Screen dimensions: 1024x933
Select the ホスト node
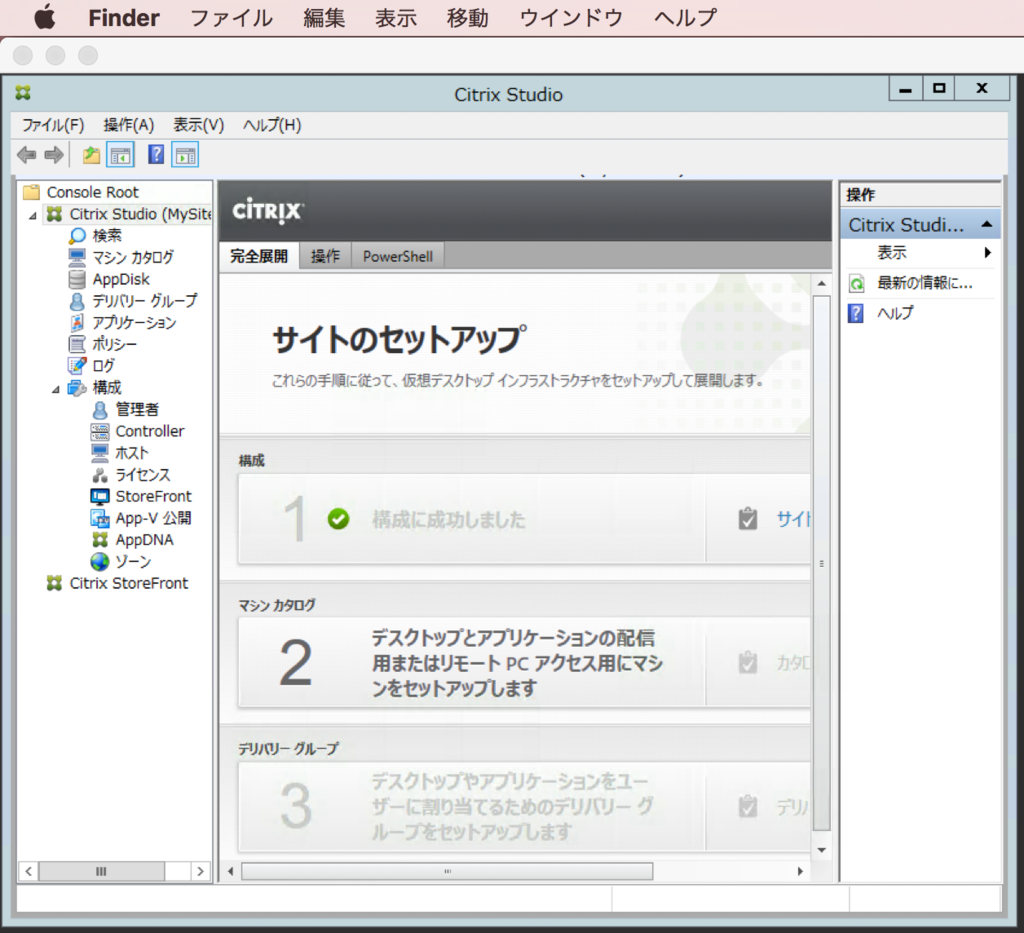tap(132, 452)
